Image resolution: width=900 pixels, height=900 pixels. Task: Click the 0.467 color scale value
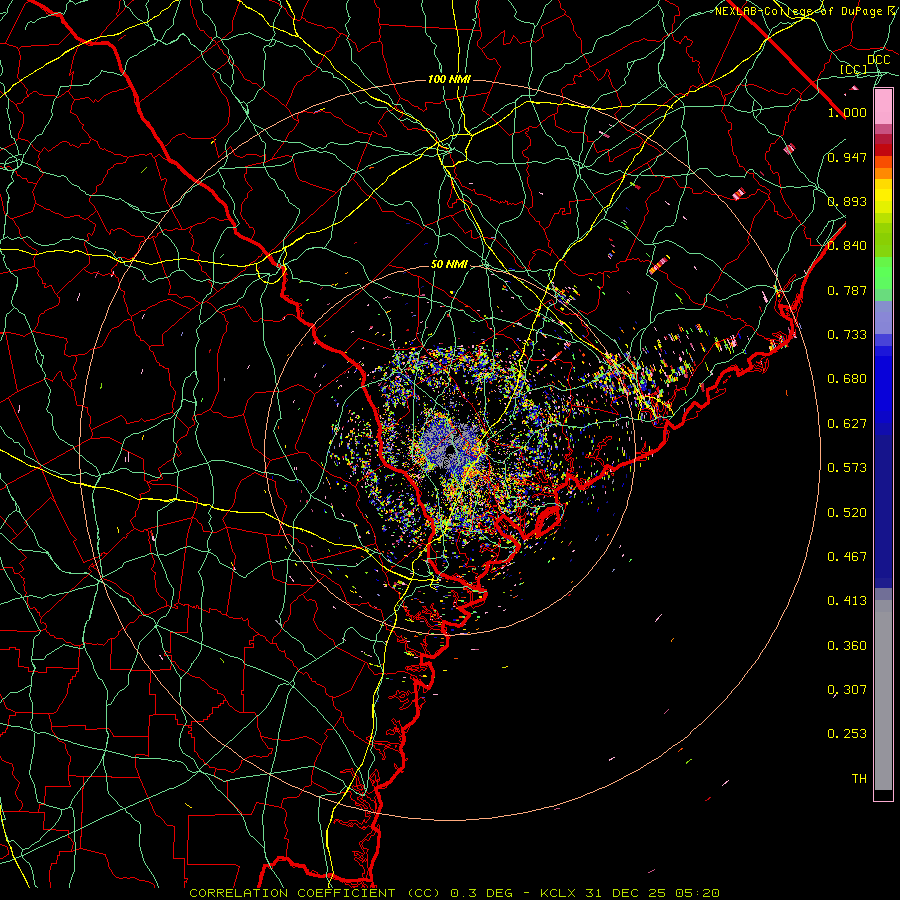847,557
